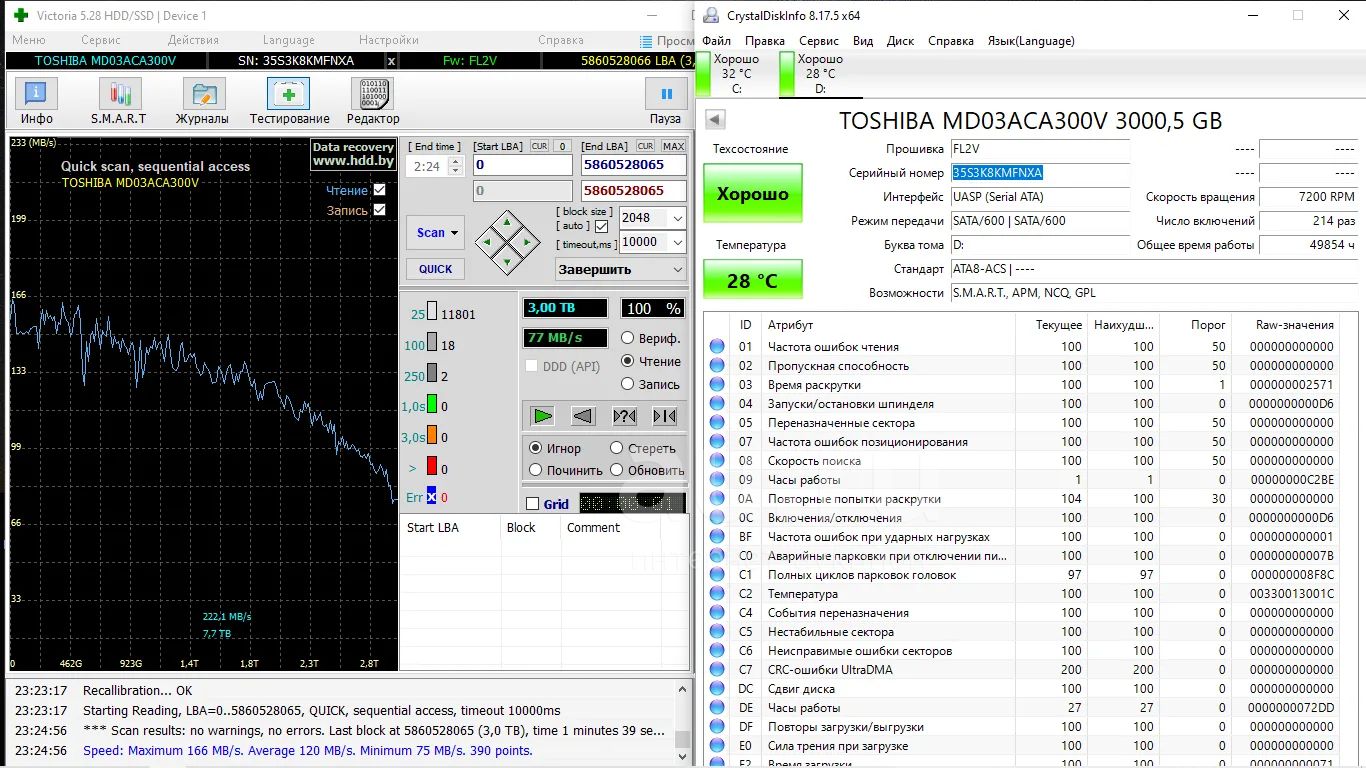This screenshot has width=1366, height=768.
Task: Open the Язык(Language) menu in CrystalDiskInfo
Action: click(1031, 41)
